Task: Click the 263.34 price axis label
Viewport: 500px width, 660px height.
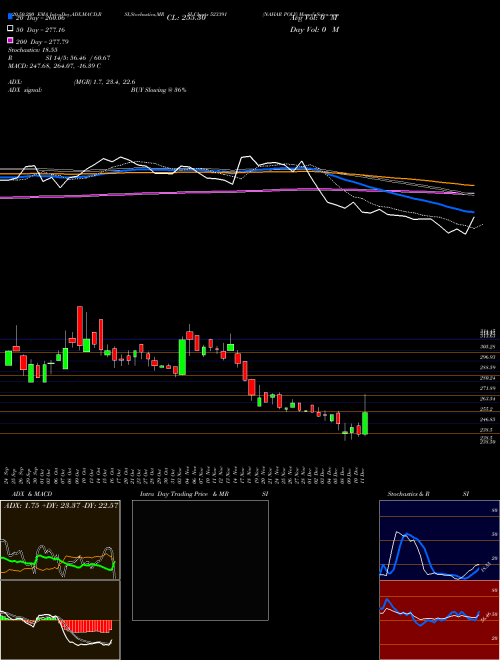Action: (x=487, y=399)
